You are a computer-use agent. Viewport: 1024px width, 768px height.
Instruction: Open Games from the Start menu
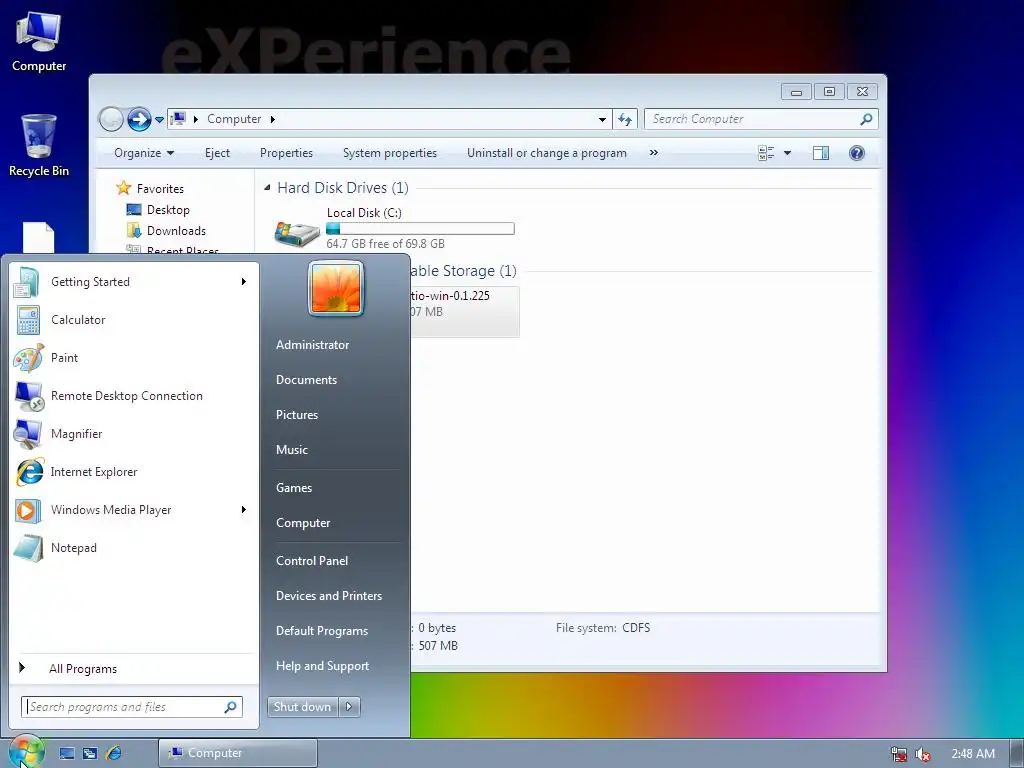(x=294, y=488)
